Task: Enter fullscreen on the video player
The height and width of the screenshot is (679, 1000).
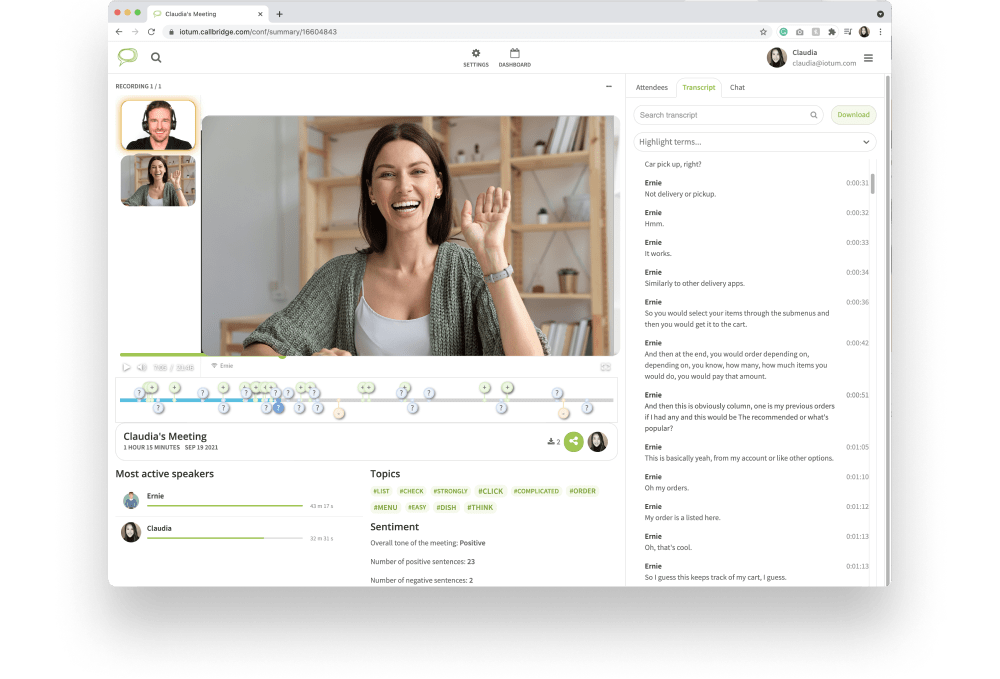Action: [605, 367]
